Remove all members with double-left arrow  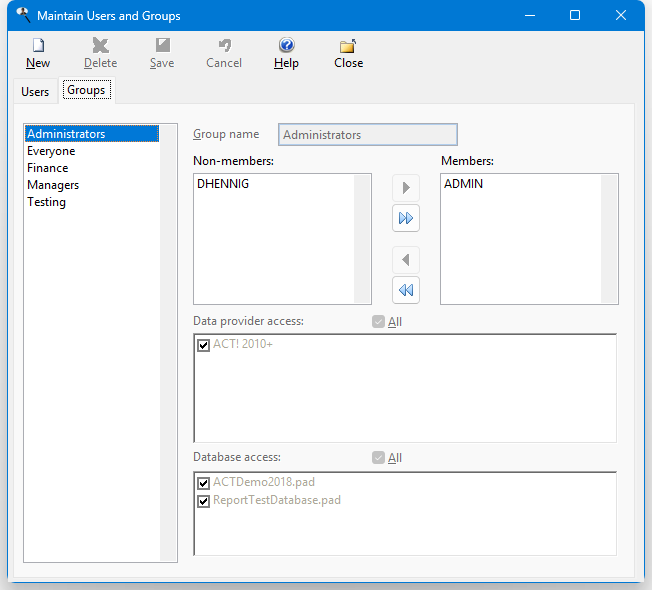(x=406, y=290)
